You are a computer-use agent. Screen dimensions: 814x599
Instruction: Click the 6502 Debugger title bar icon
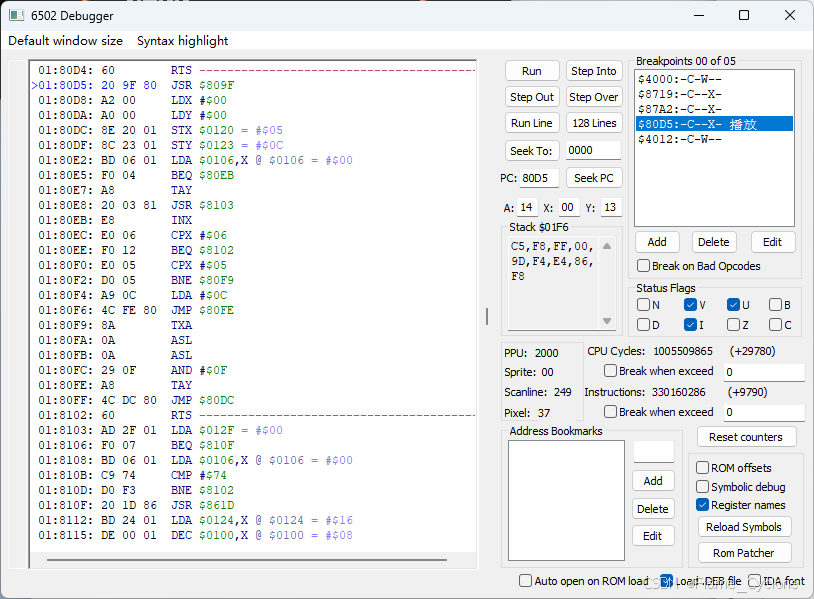pyautogui.click(x=16, y=15)
